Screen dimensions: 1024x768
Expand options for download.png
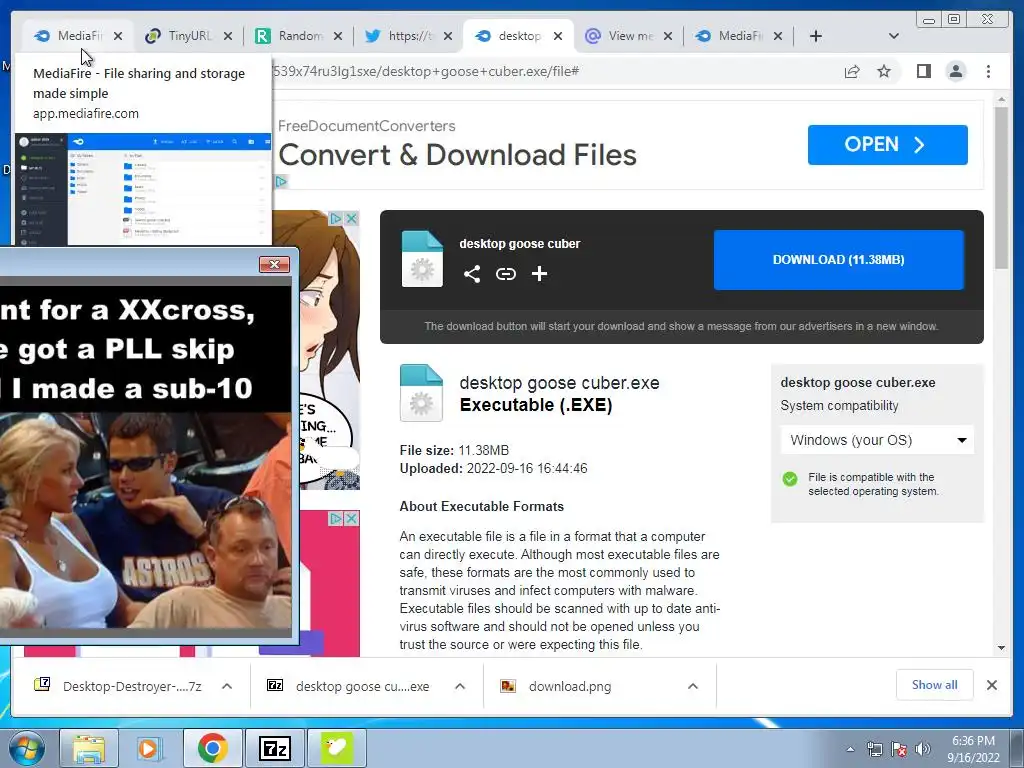[693, 686]
